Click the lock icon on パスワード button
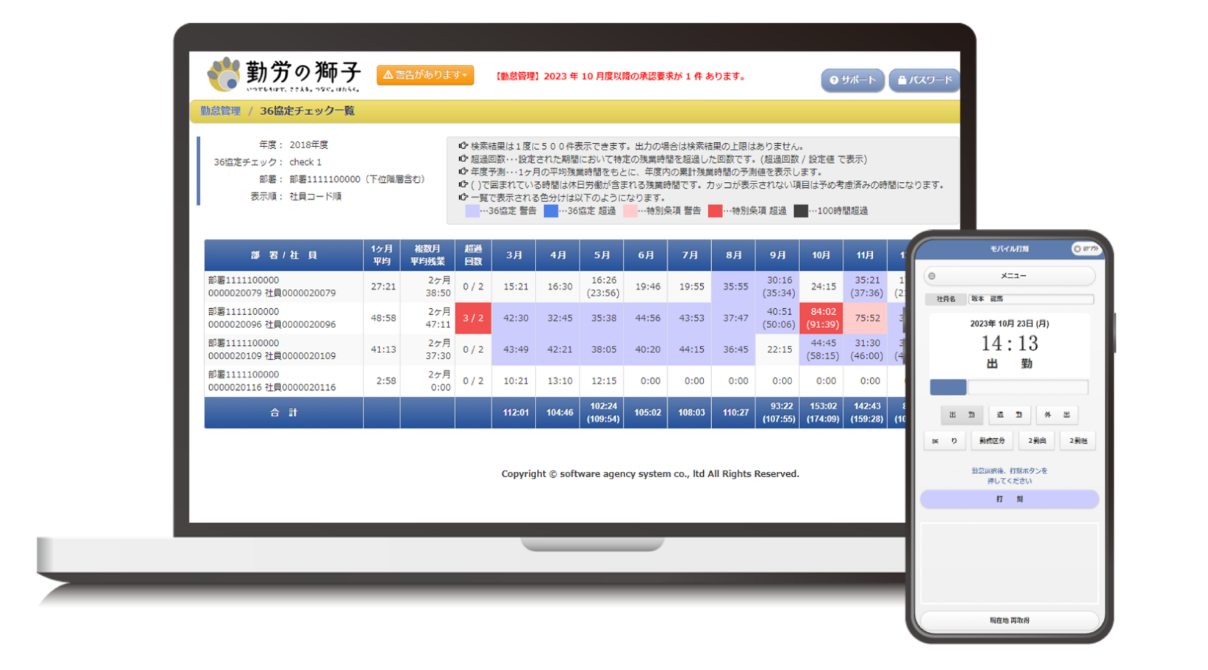 [x=901, y=80]
